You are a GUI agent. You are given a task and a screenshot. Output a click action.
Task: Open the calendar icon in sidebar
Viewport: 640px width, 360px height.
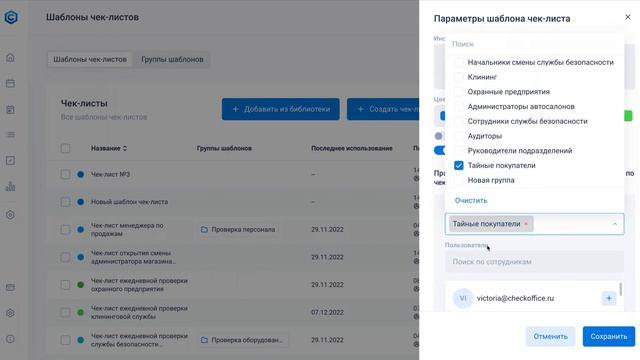tap(11, 84)
